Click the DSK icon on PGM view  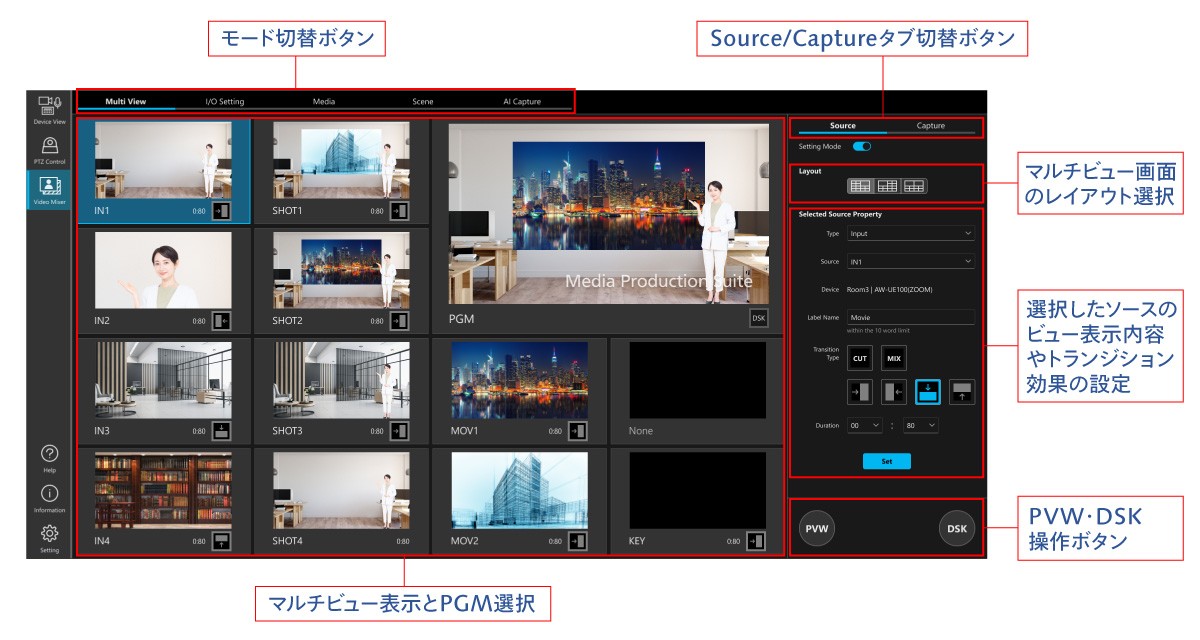tap(759, 318)
